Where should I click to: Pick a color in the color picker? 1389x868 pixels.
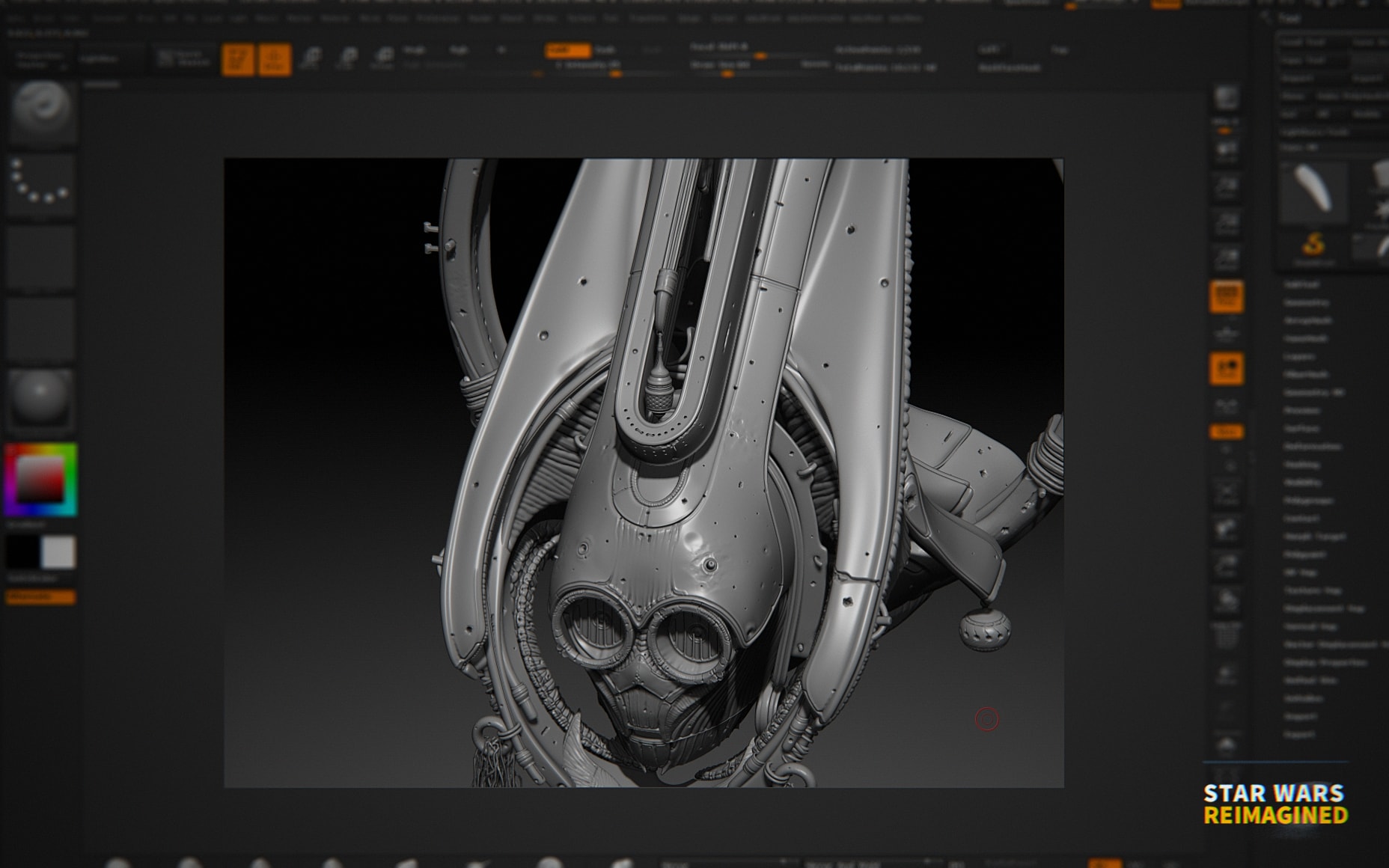pyautogui.click(x=41, y=480)
